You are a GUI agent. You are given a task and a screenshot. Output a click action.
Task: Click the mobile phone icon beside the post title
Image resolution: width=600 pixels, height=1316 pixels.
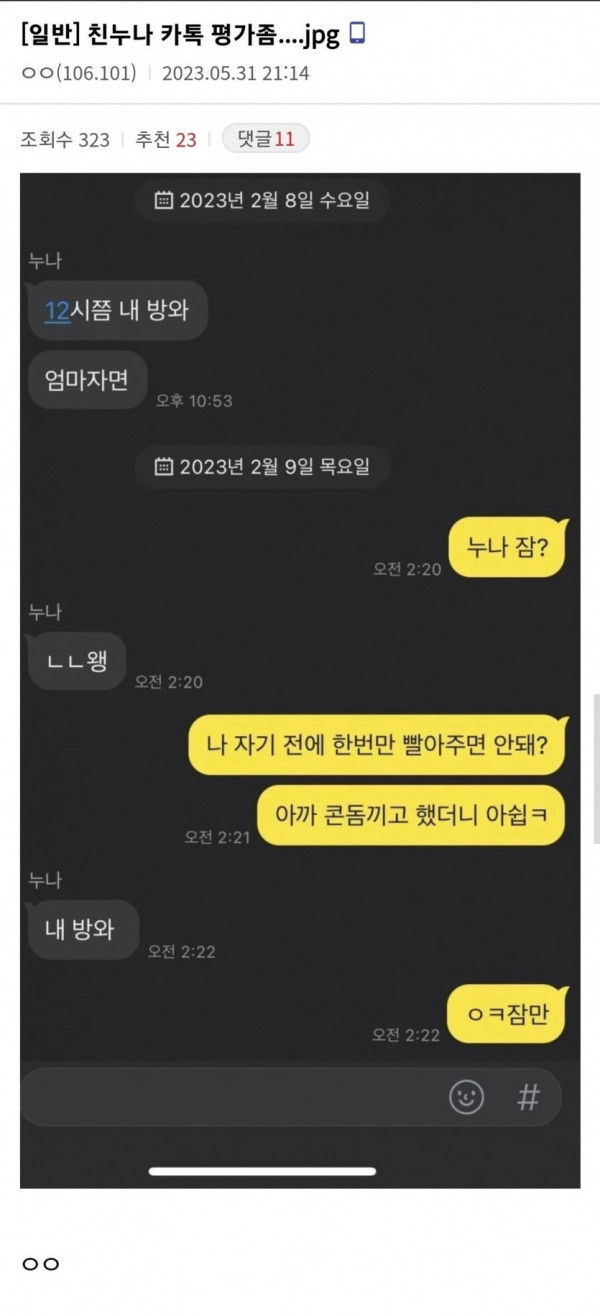pos(357,34)
